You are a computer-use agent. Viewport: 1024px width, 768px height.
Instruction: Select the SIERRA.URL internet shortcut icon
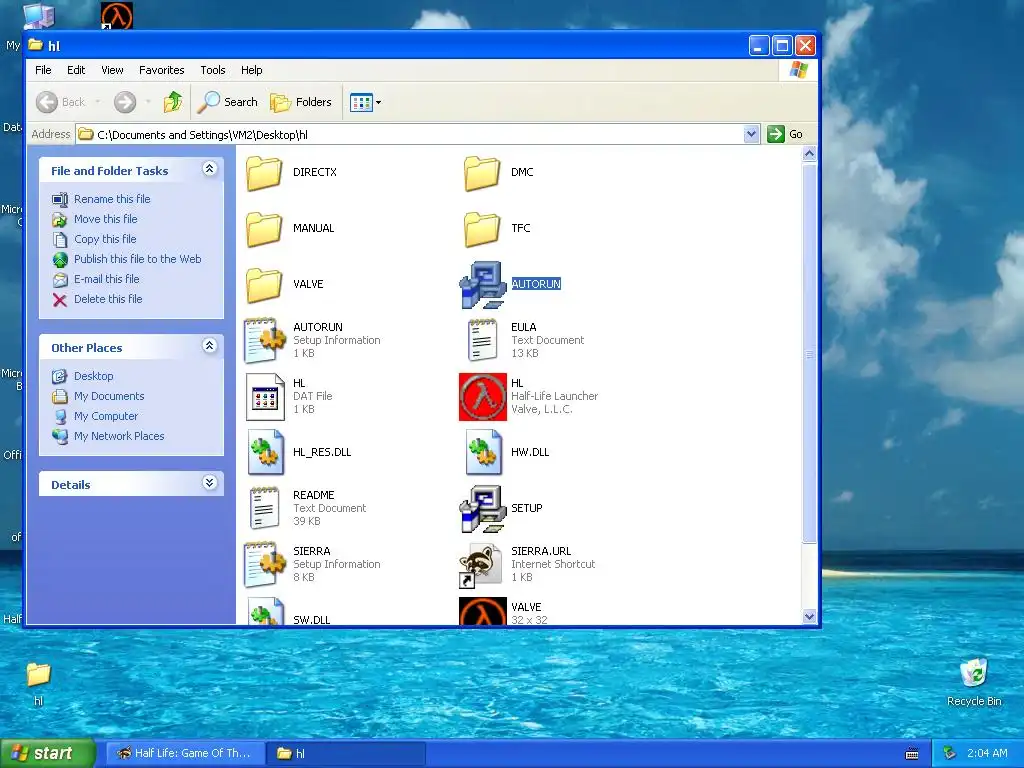481,566
